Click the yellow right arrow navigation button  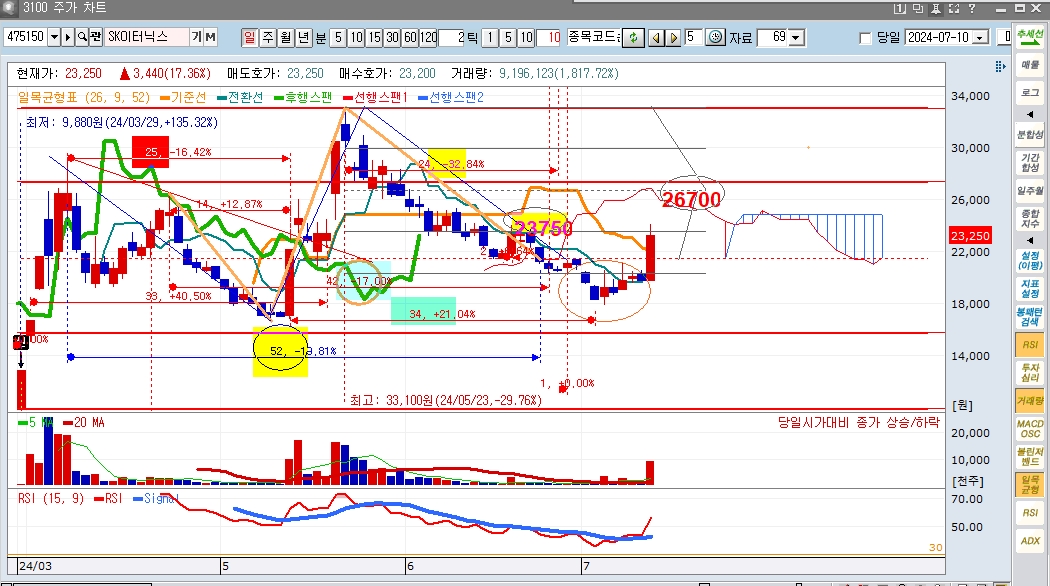(x=674, y=38)
